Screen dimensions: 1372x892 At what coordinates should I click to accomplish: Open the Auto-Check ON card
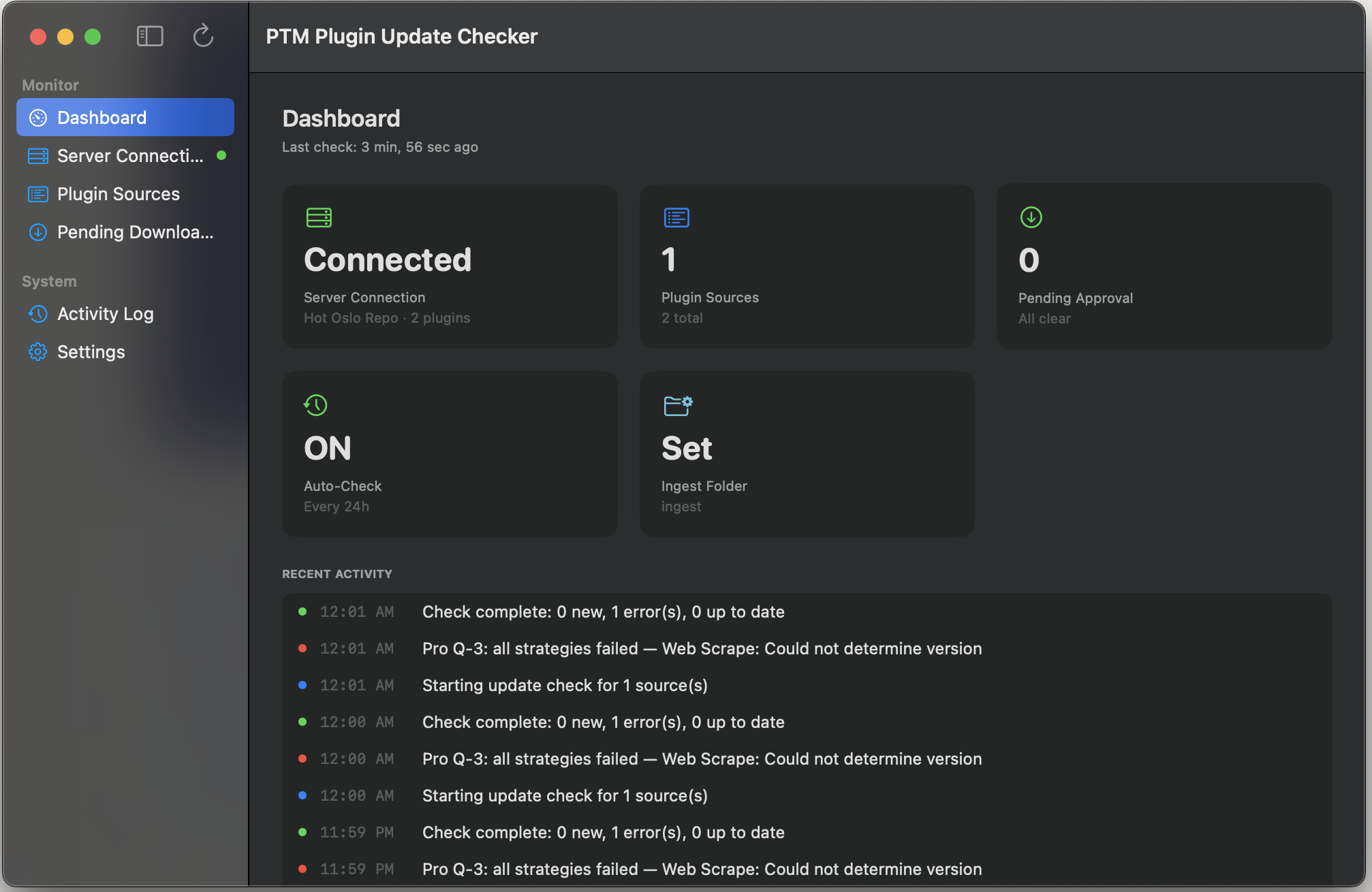click(450, 454)
